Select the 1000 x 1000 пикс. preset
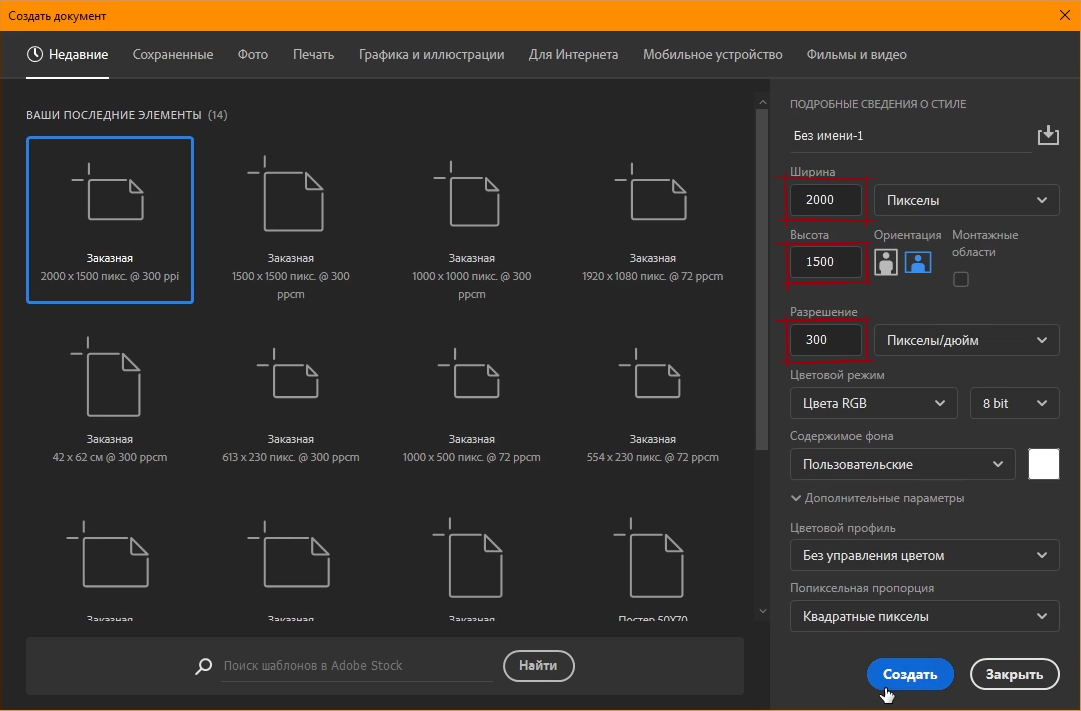This screenshot has width=1081, height=711. coord(472,220)
